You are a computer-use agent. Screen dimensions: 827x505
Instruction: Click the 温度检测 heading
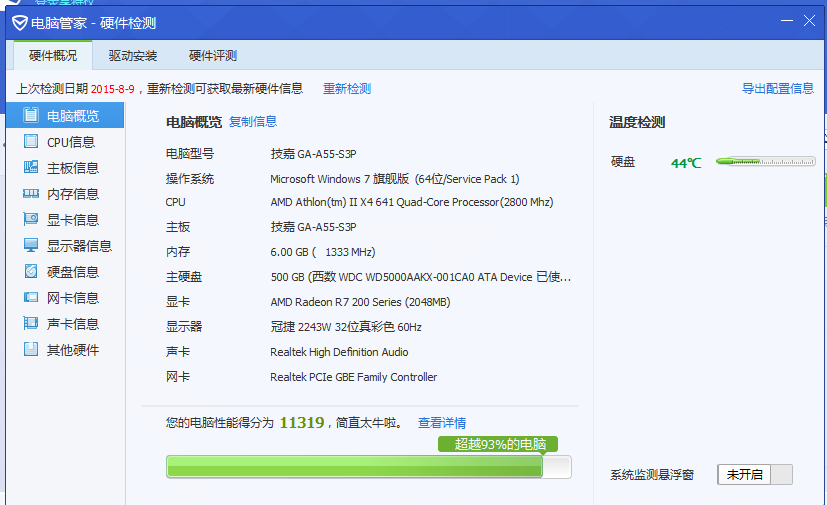(637, 122)
